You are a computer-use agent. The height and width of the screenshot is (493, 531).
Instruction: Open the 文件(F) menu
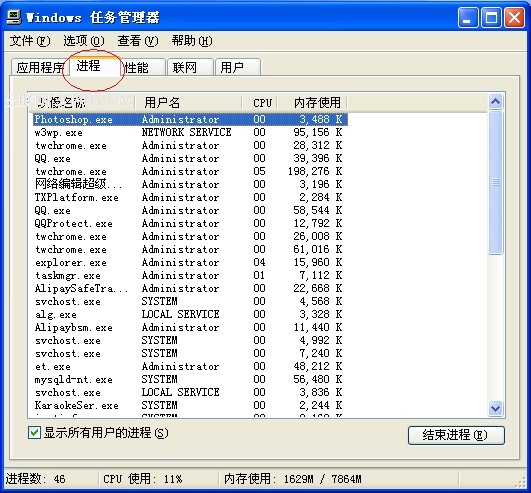point(30,41)
